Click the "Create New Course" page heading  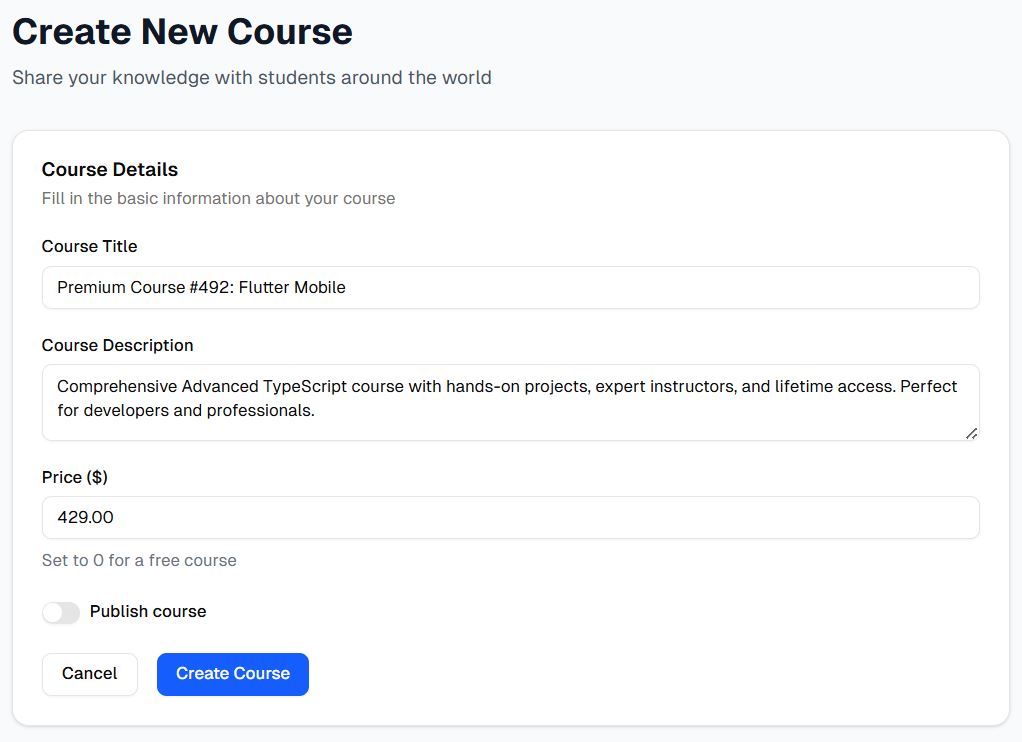coord(182,32)
